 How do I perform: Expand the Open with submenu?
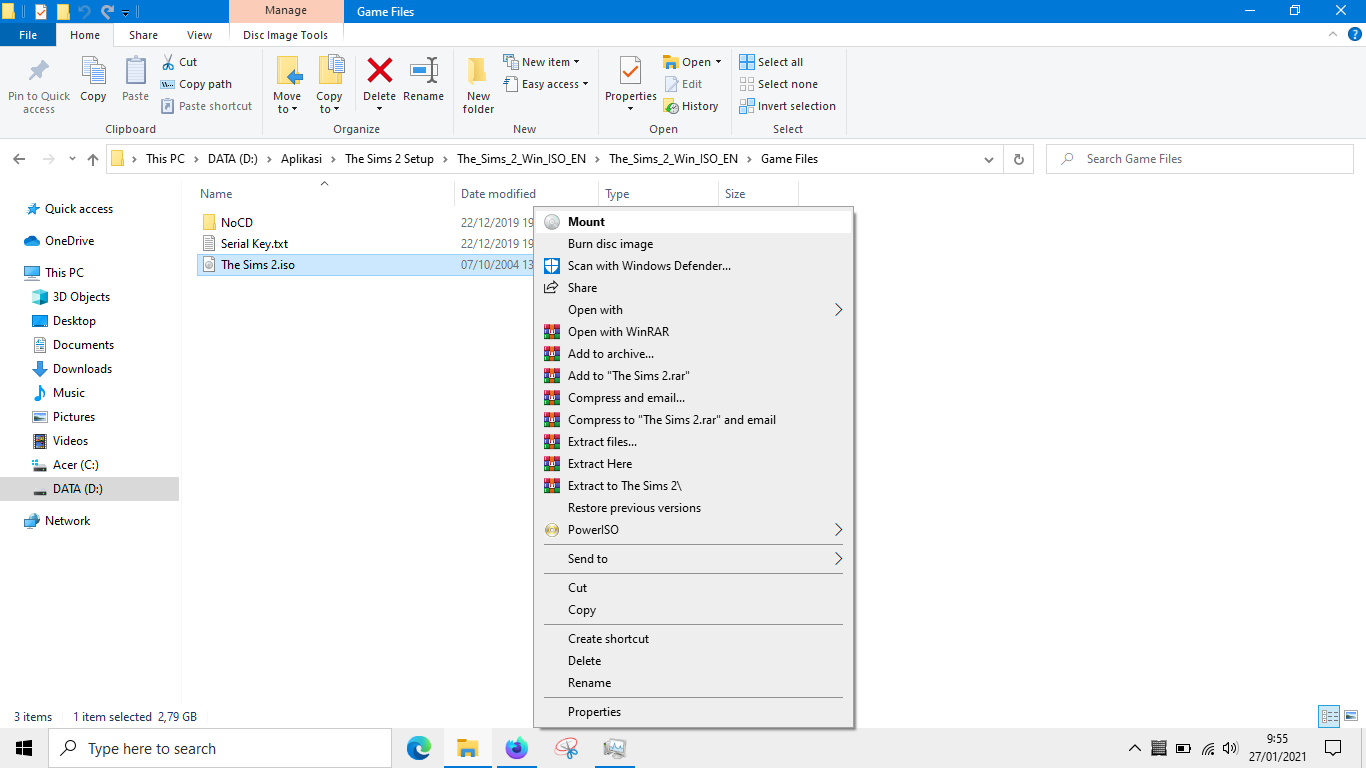(694, 310)
